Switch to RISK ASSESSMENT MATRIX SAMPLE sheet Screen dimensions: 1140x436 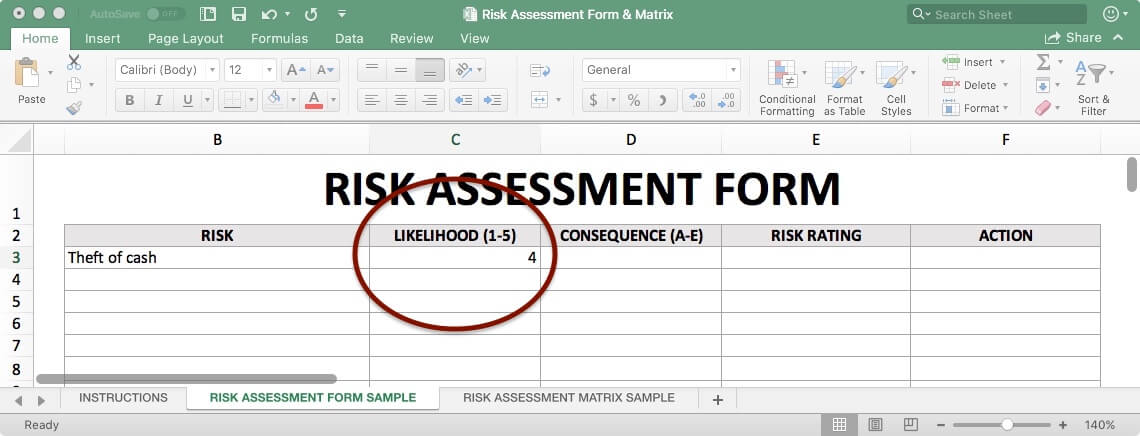[x=569, y=398]
